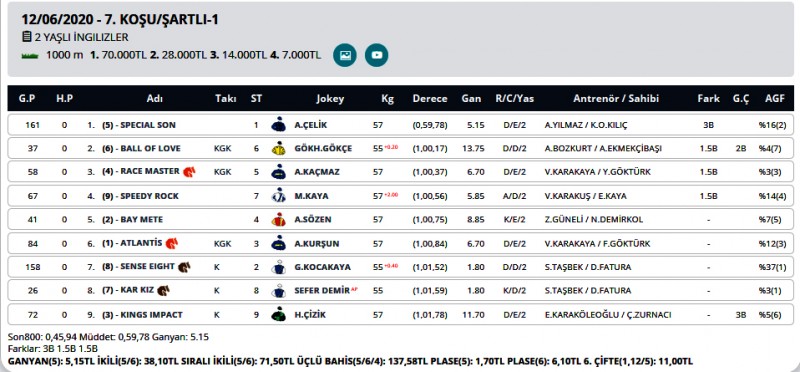Viewport: 800px width, 372px height.
Task: Click E.KARAKÖLEOĞLU / Ç.ZURNACI trainer-owner cell
Action: [608, 315]
